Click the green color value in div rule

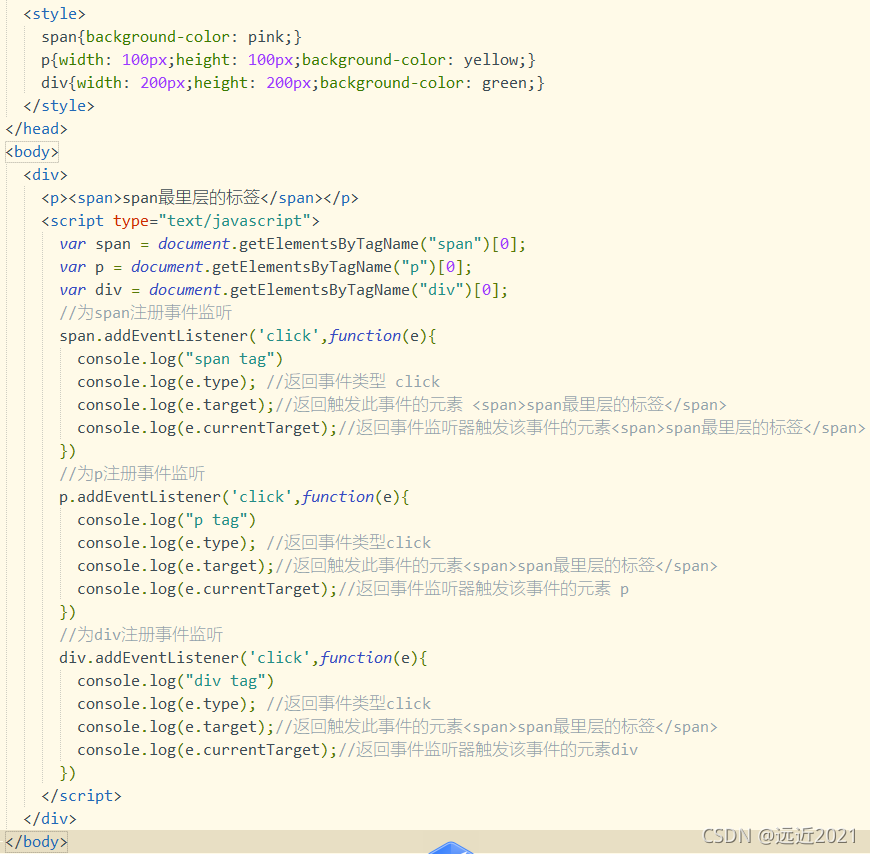click(x=508, y=83)
